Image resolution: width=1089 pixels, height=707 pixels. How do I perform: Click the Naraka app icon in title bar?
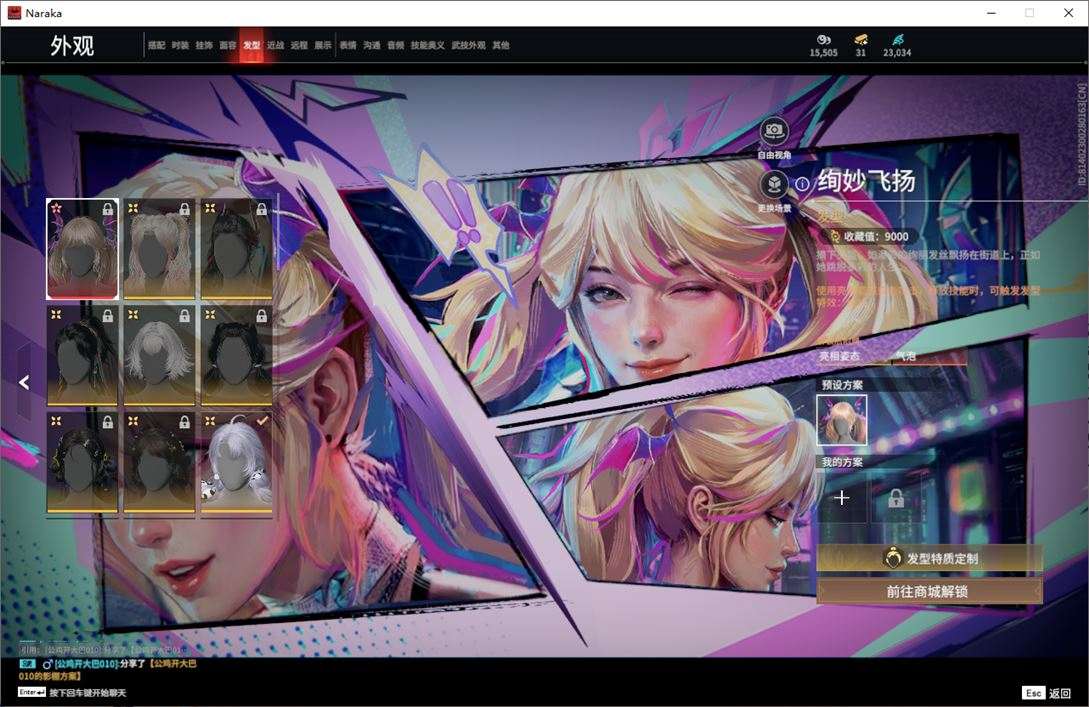click(x=14, y=13)
